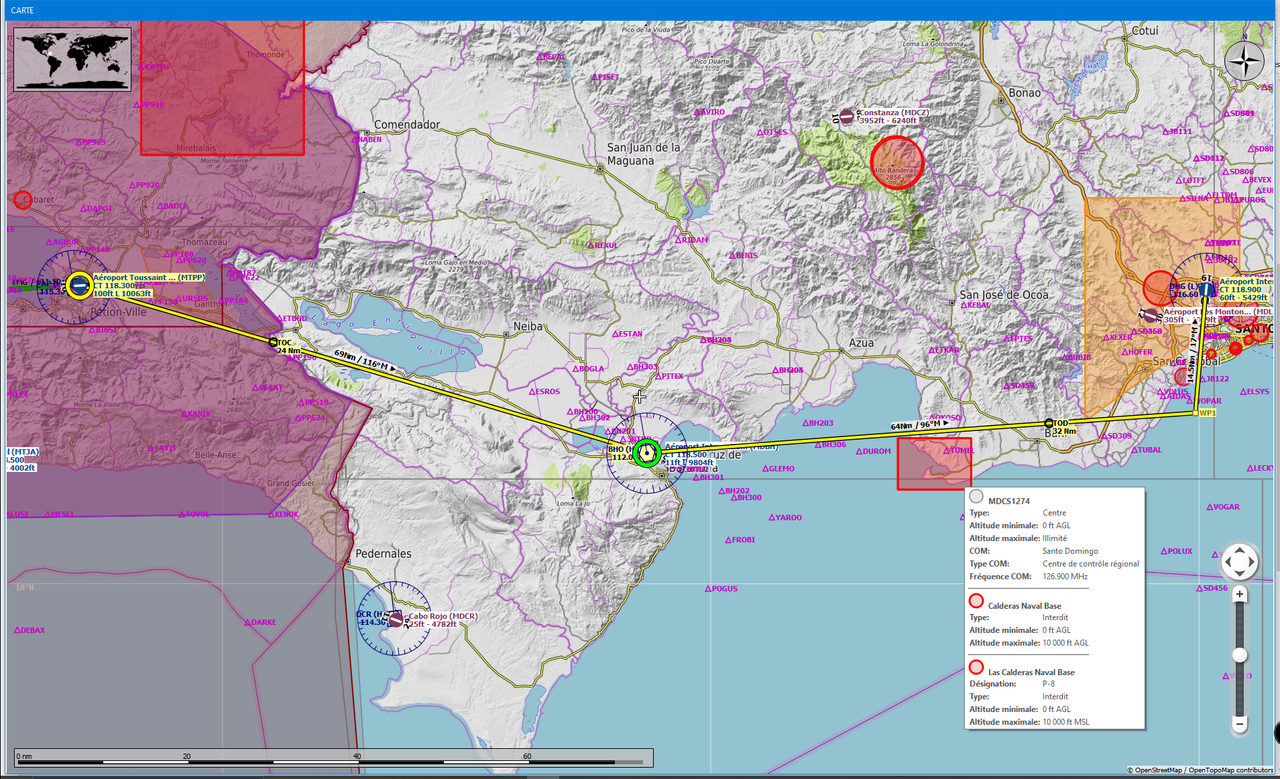Click the map pan navigation control
This screenshot has width=1280, height=779.
1239,562
